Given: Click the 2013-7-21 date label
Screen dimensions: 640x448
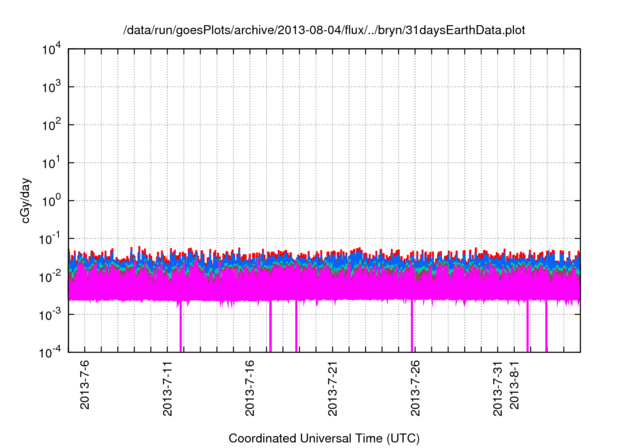Looking at the screenshot, I should coord(332,388).
